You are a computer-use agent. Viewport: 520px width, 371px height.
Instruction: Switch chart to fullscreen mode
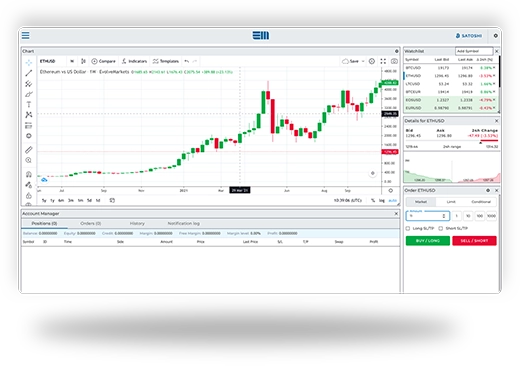click(383, 61)
